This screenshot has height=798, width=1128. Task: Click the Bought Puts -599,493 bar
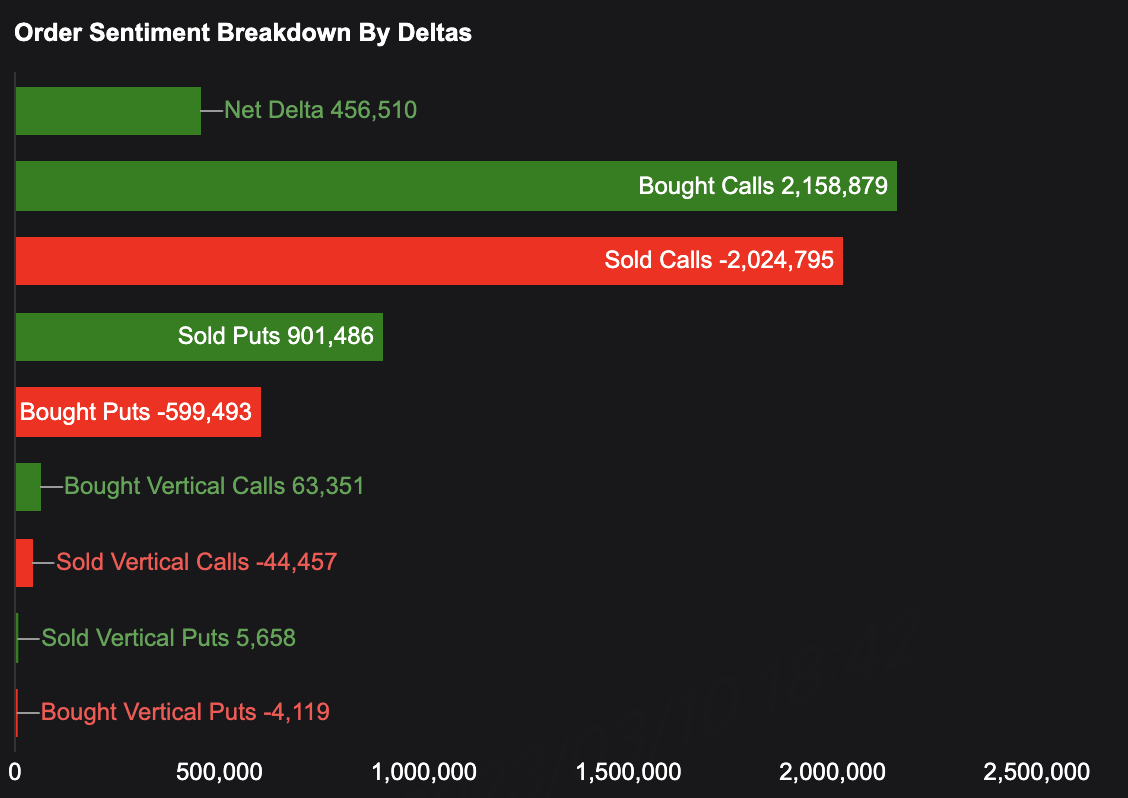(138, 412)
